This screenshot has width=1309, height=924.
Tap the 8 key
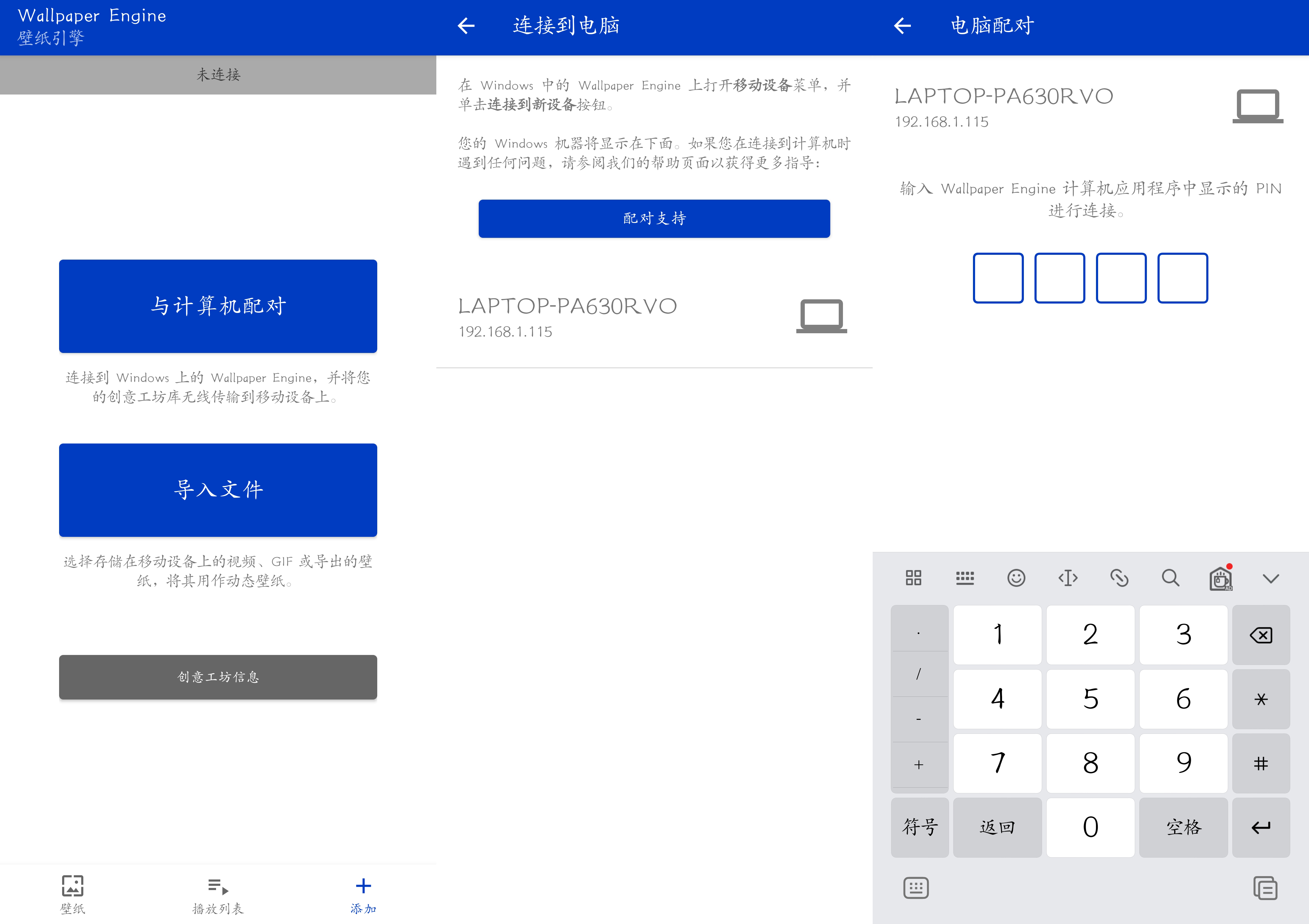(x=1090, y=763)
